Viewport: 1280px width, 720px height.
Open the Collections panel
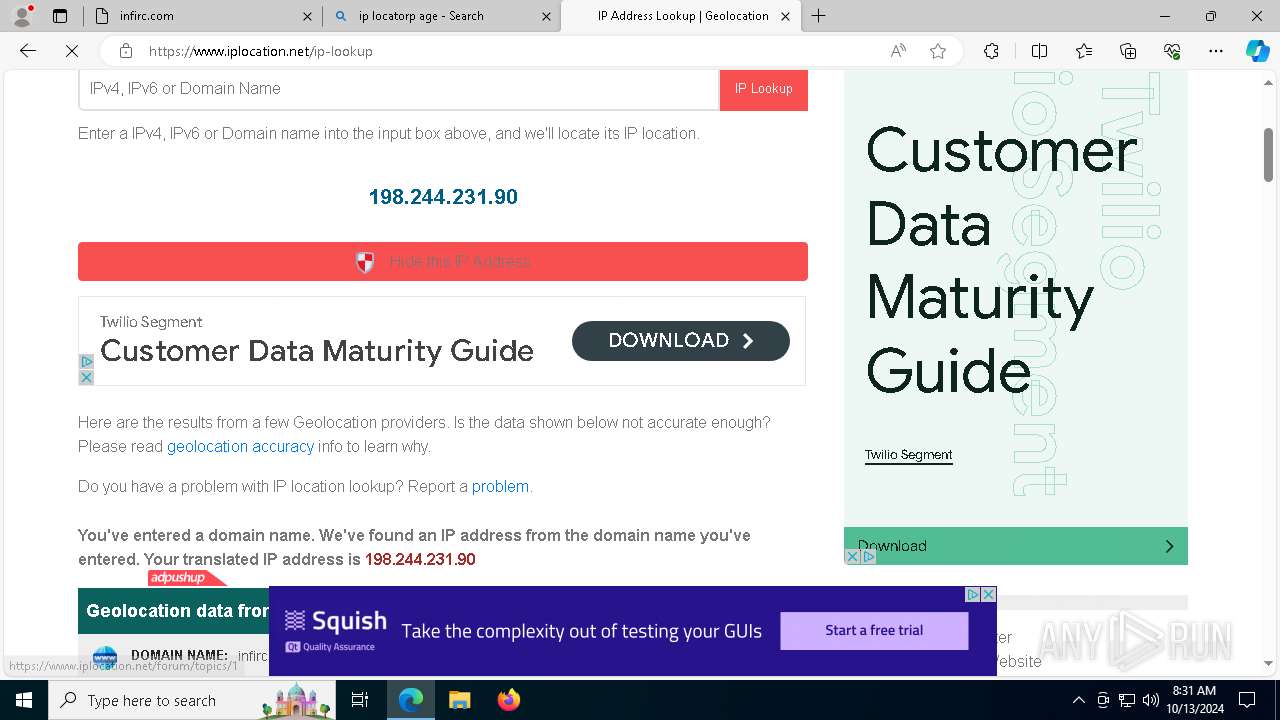(x=1128, y=51)
